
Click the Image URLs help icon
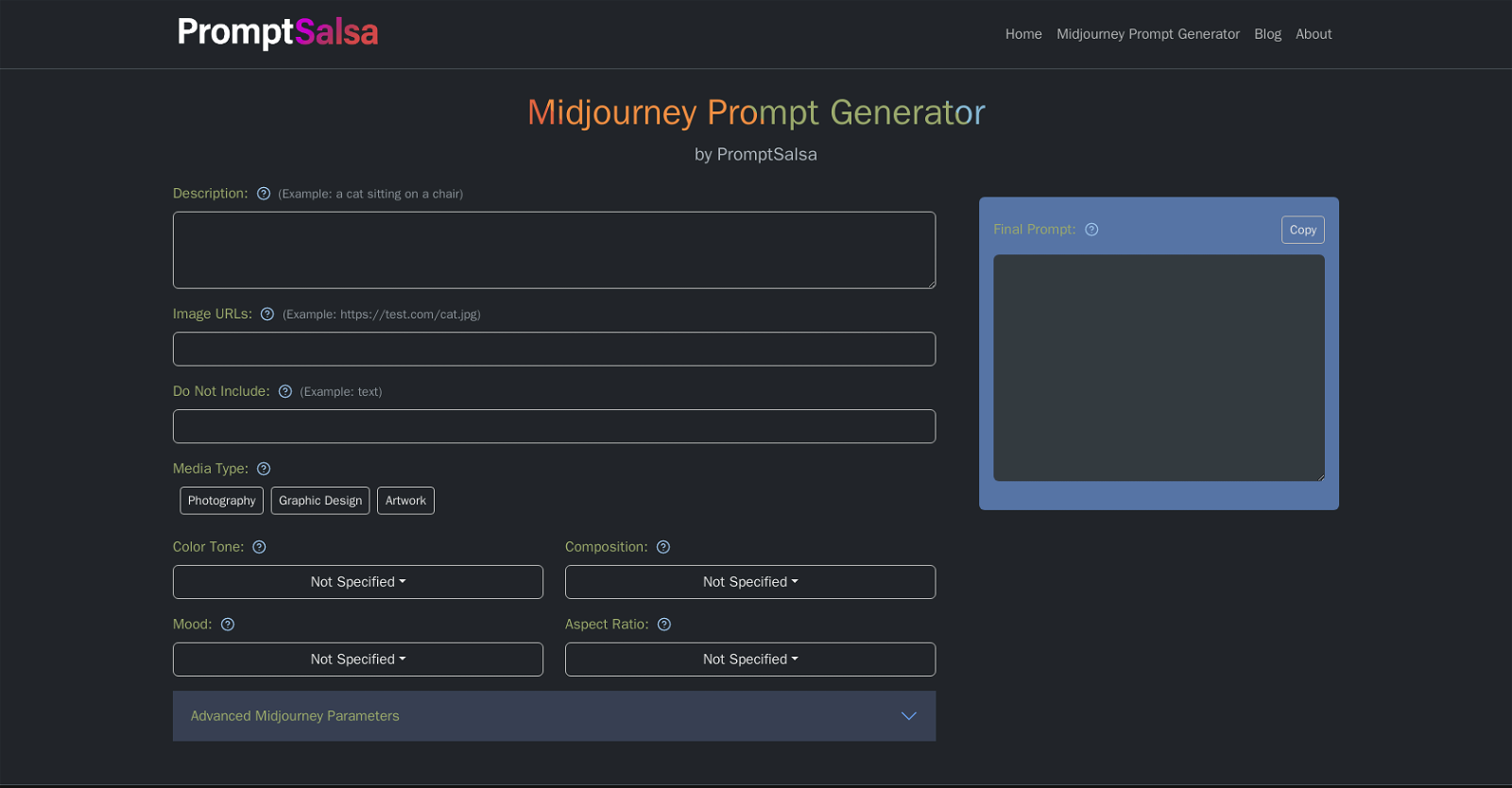[x=267, y=315]
